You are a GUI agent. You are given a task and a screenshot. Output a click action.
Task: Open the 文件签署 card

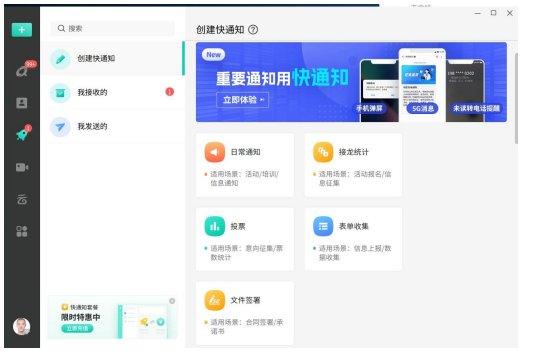point(245,313)
